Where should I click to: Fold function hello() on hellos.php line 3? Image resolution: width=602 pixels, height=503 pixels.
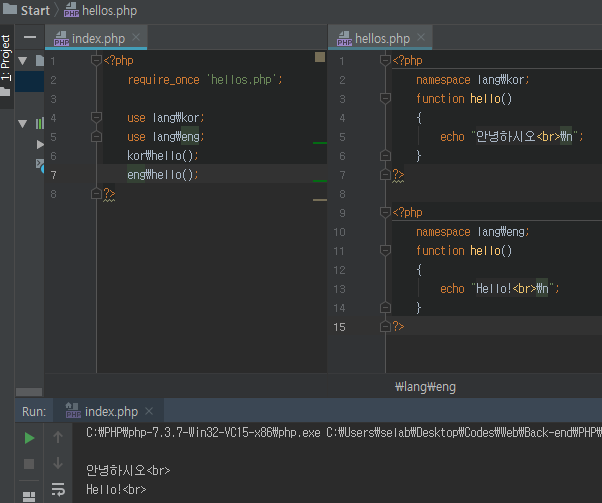coord(385,99)
